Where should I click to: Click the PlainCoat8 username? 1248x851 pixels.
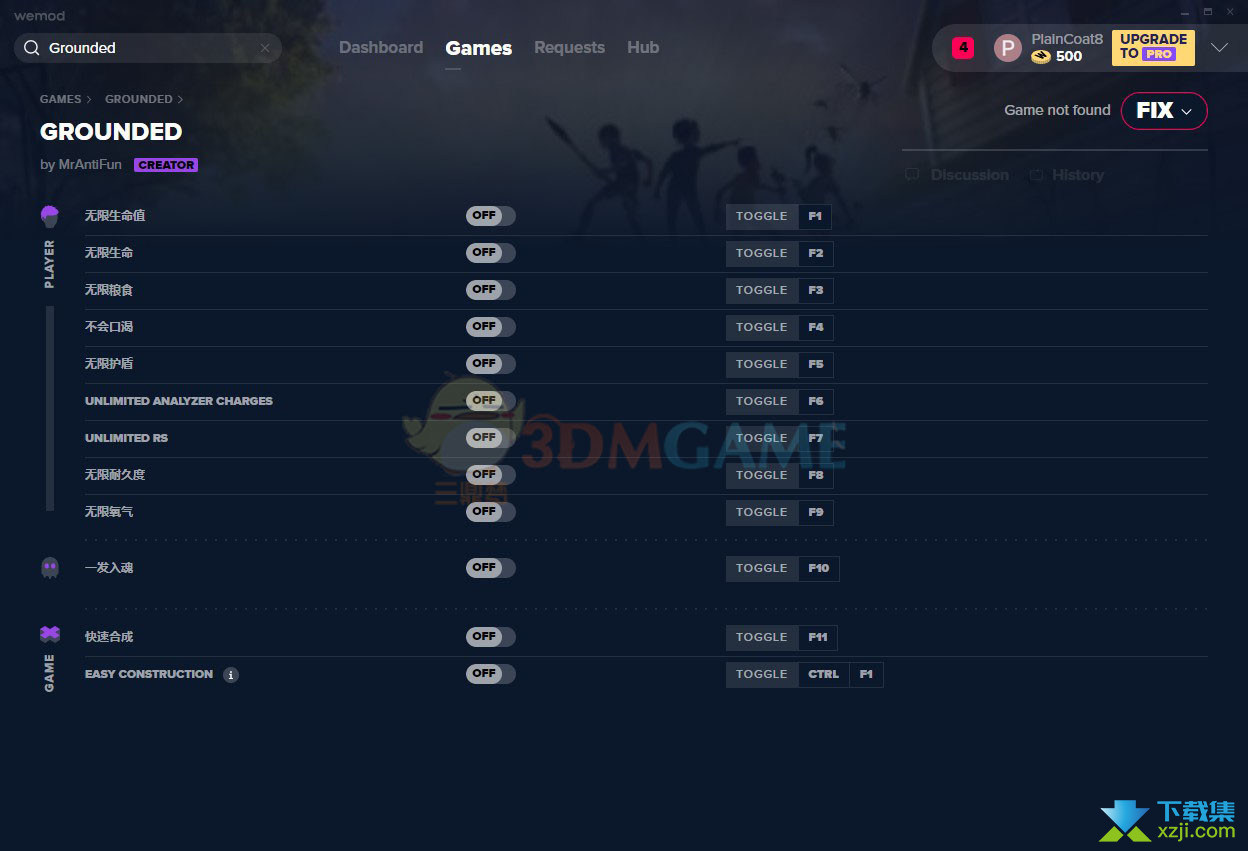point(1067,39)
